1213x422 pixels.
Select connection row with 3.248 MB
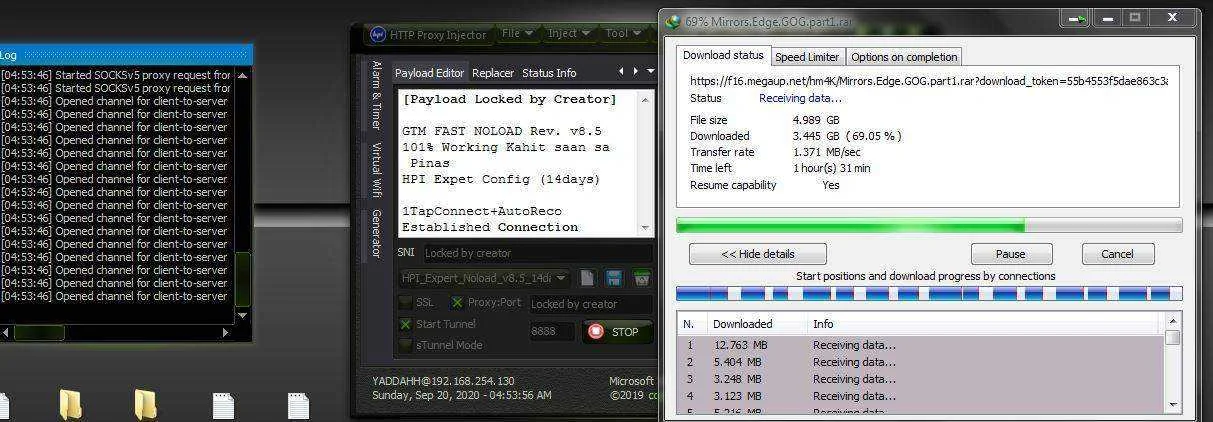coord(921,379)
